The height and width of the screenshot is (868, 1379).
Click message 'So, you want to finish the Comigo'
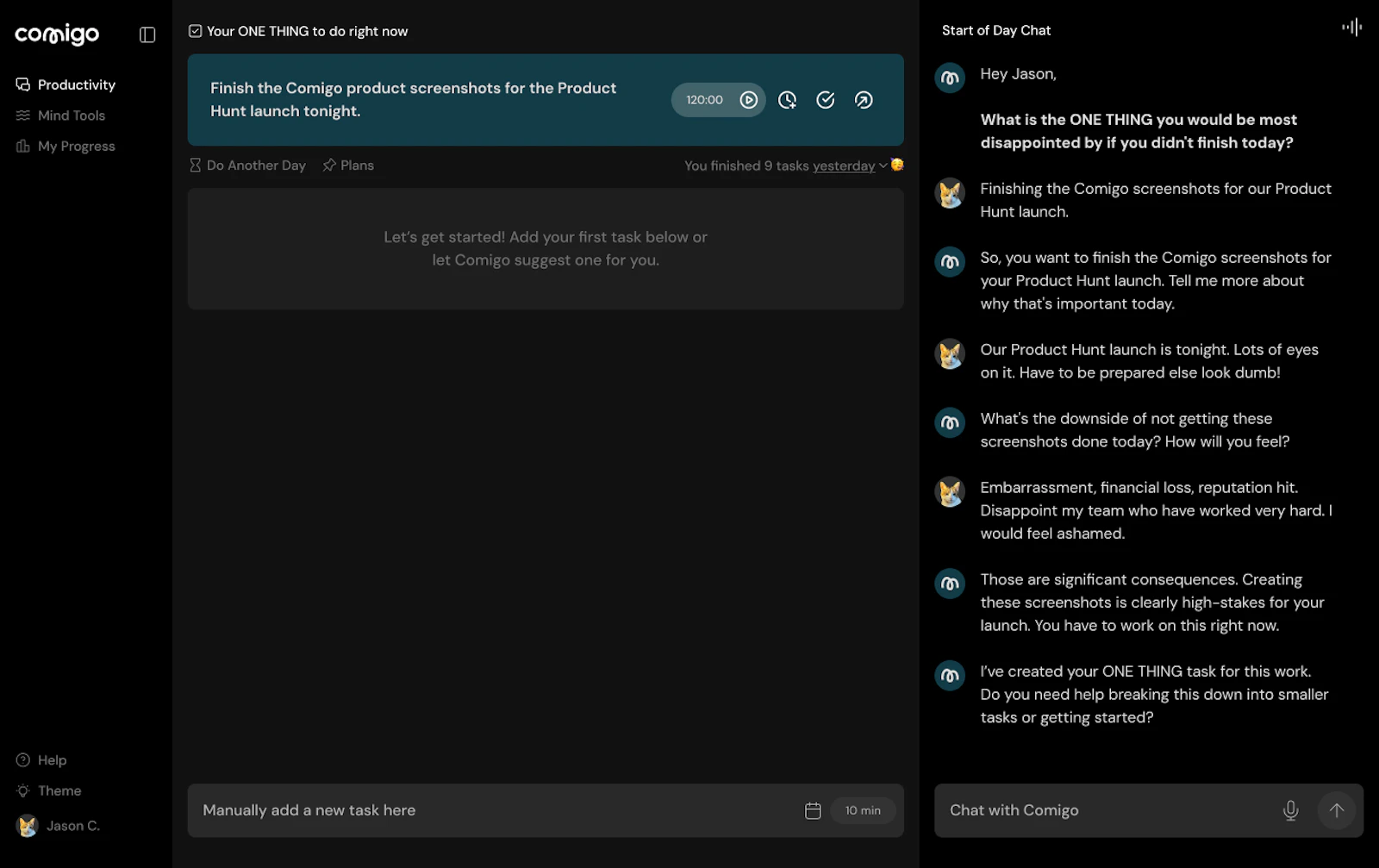click(1156, 281)
